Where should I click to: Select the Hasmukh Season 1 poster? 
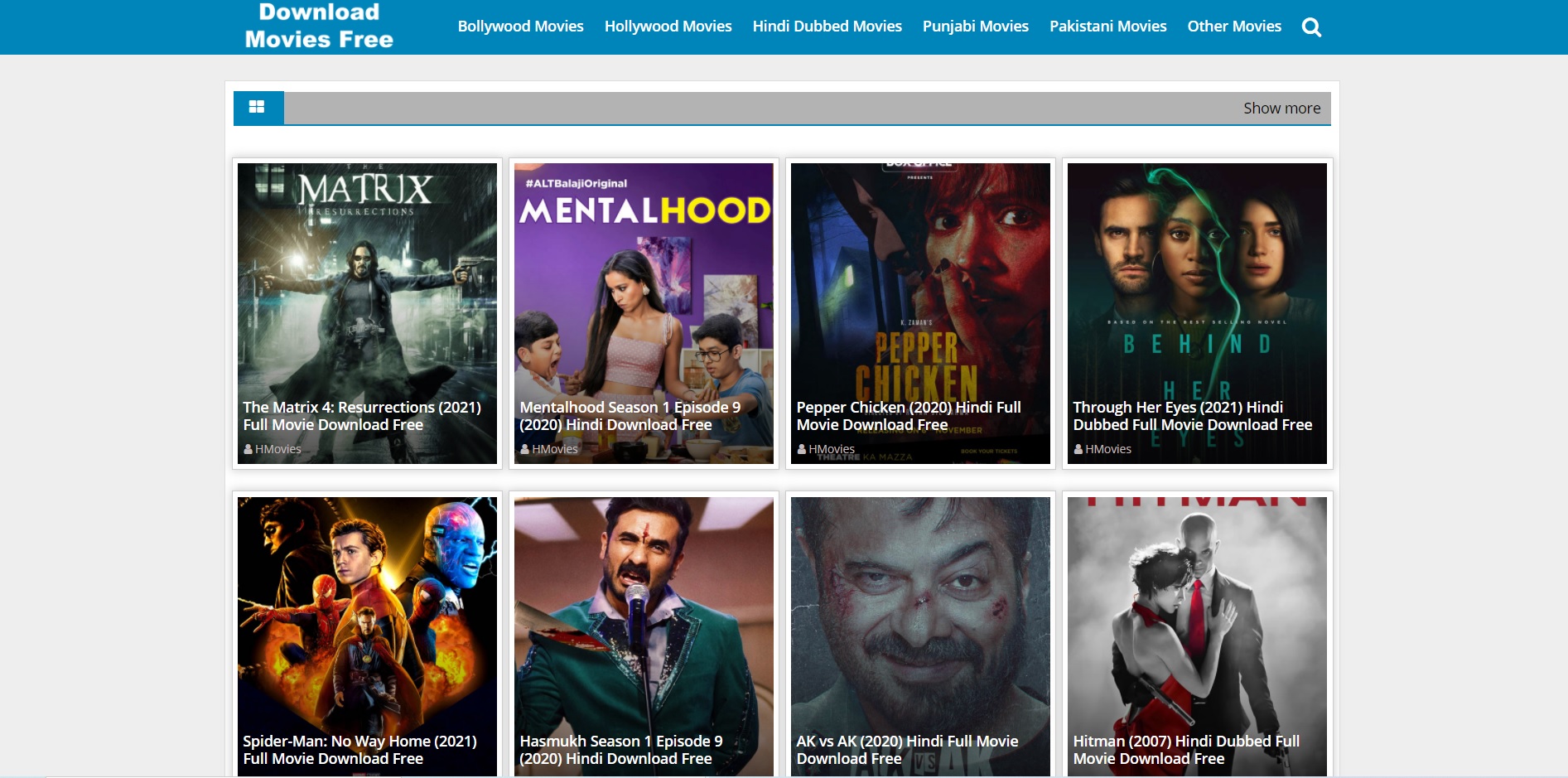(x=644, y=613)
